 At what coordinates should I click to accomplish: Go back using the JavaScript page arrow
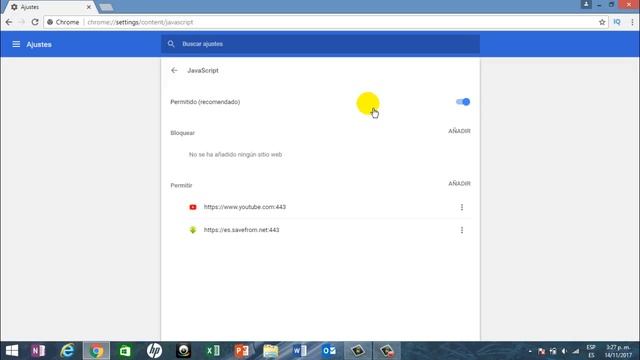pyautogui.click(x=174, y=70)
